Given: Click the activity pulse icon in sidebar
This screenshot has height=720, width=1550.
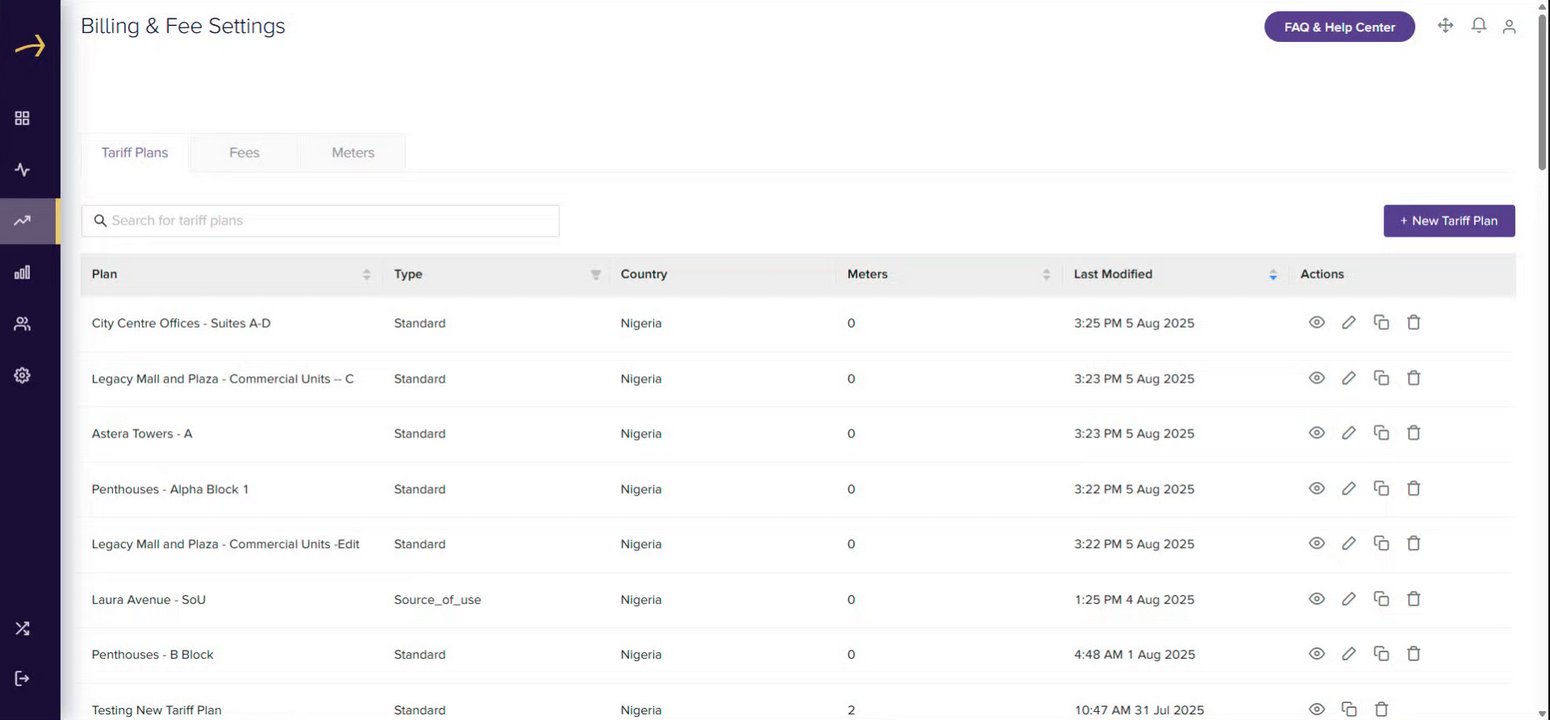Looking at the screenshot, I should pos(22,170).
